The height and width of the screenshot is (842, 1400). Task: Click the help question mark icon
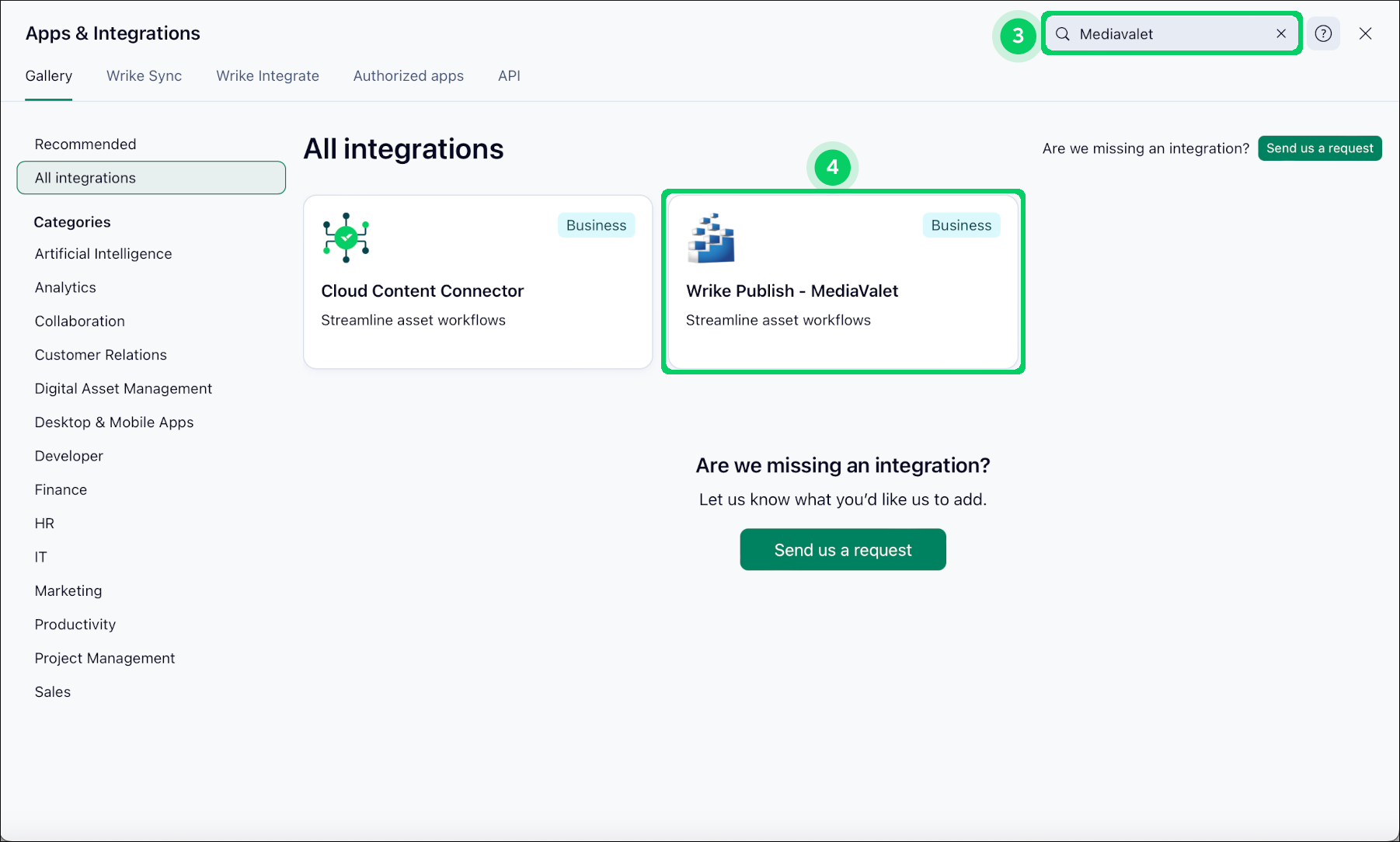1323,33
